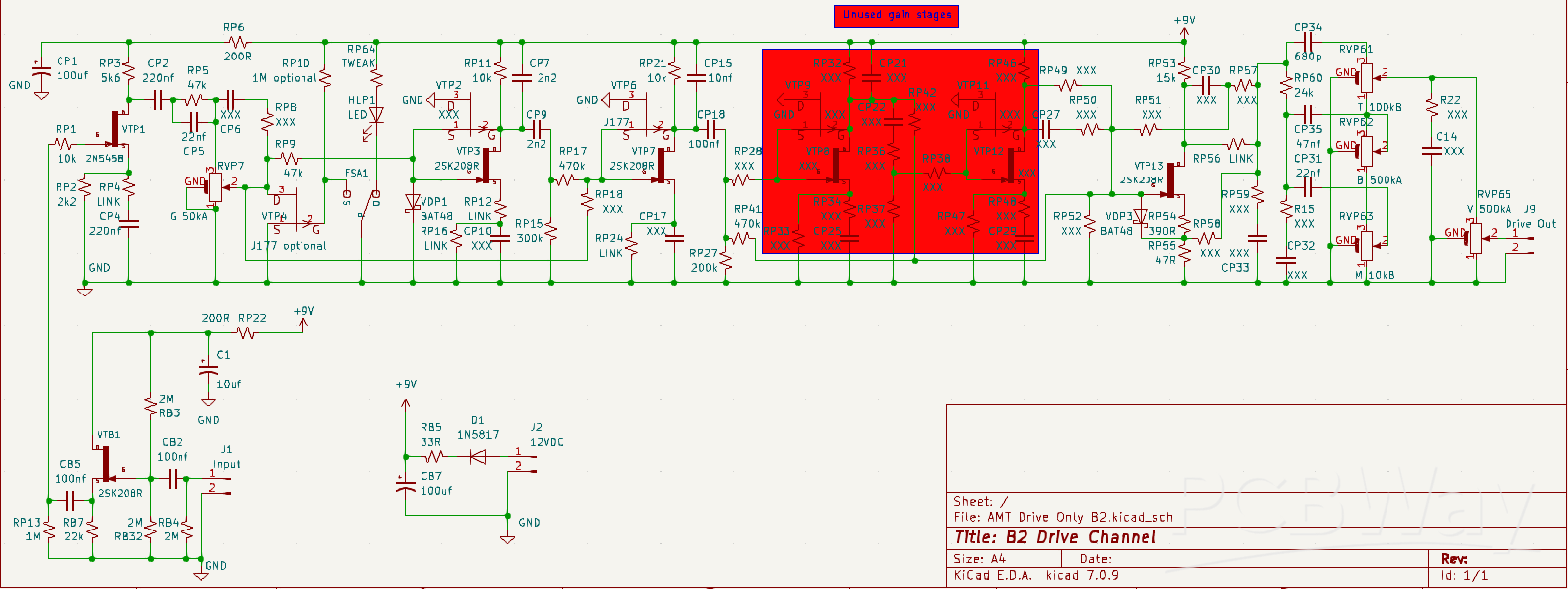Click the VTP13 transistor reference

(x=1148, y=167)
